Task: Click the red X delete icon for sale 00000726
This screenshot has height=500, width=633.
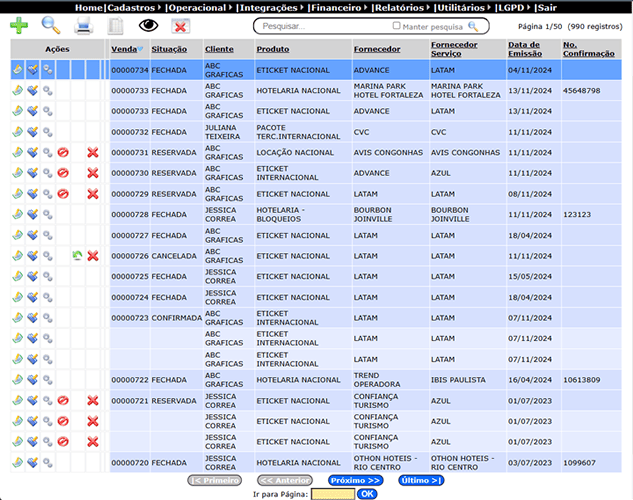Action: (x=93, y=255)
